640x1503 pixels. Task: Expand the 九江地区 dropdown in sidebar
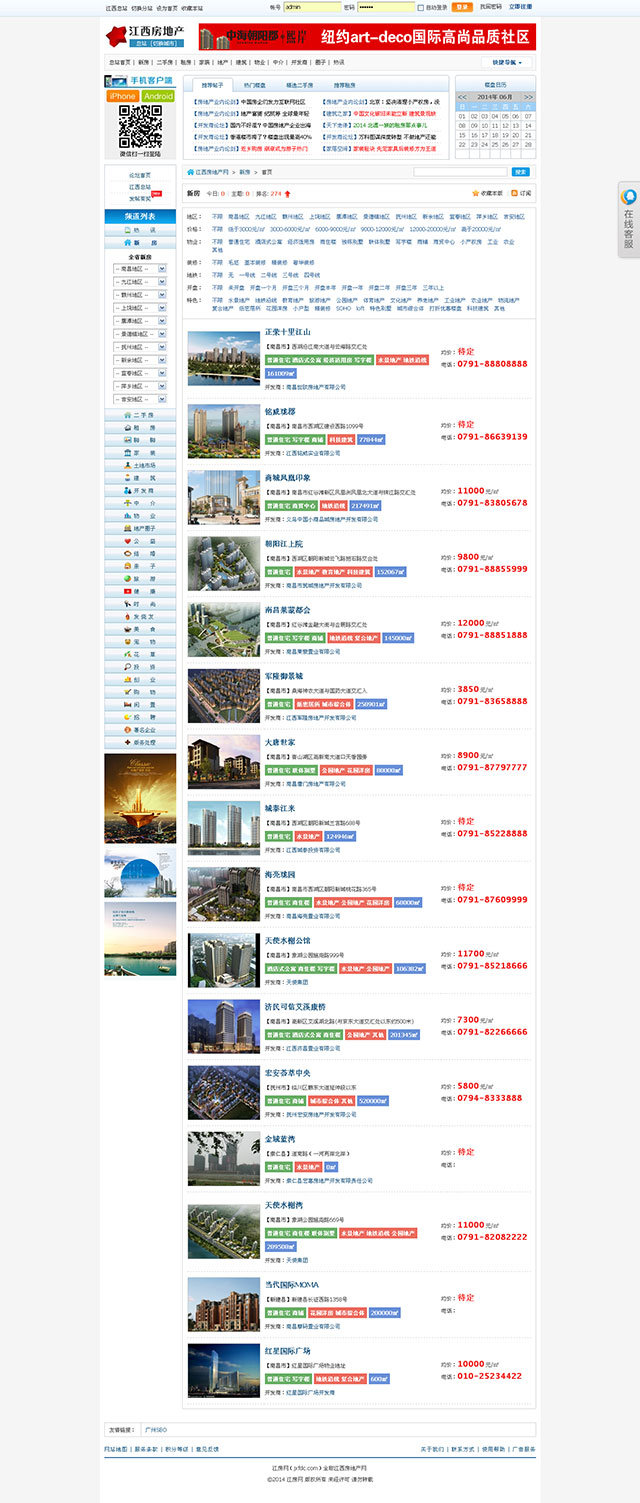coord(161,282)
